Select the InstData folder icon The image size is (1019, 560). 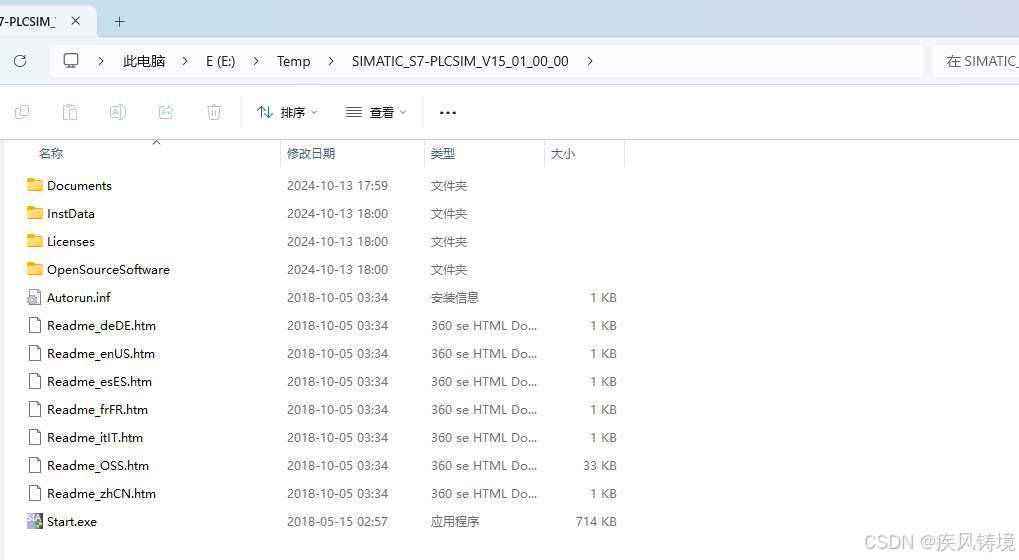tap(35, 213)
